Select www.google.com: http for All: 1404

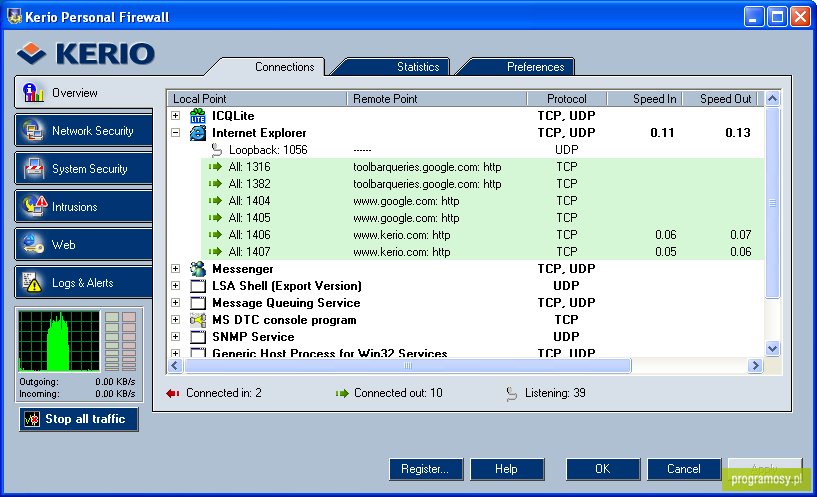point(406,201)
